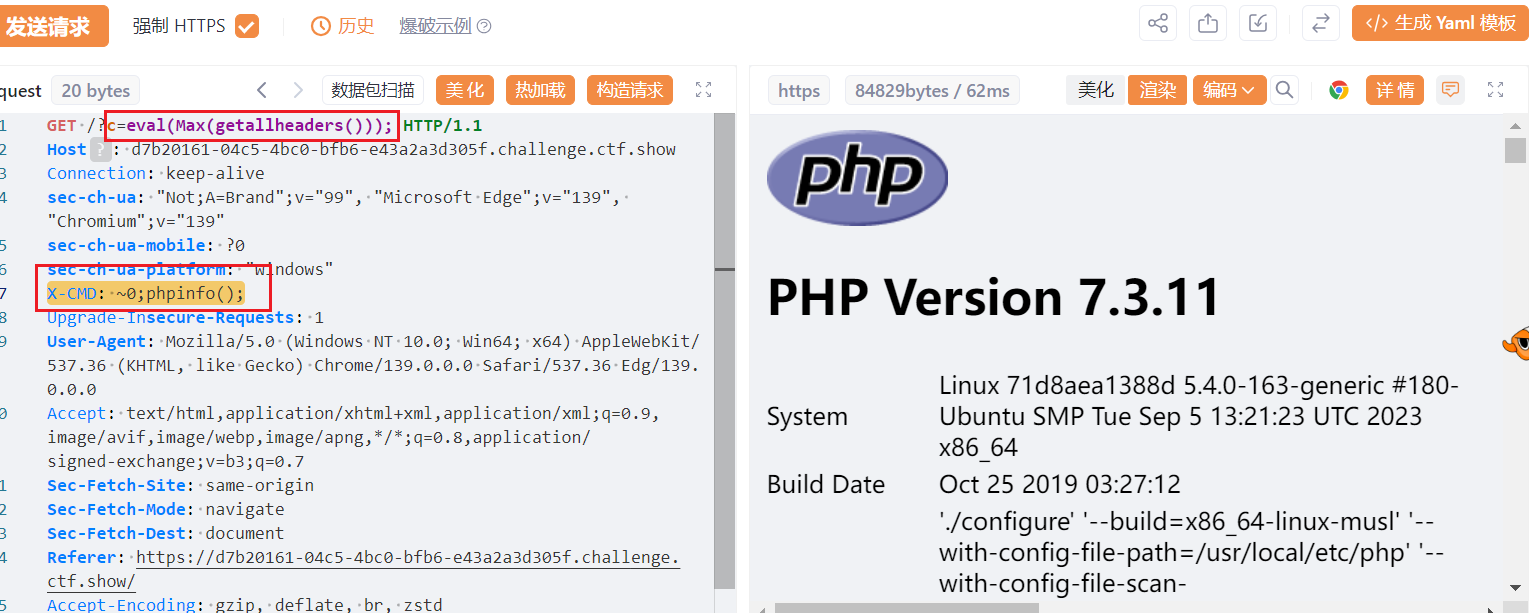Screen dimensions: 1529x613
Task: Open the brute-force example (爆破示例) link
Action: click(435, 26)
